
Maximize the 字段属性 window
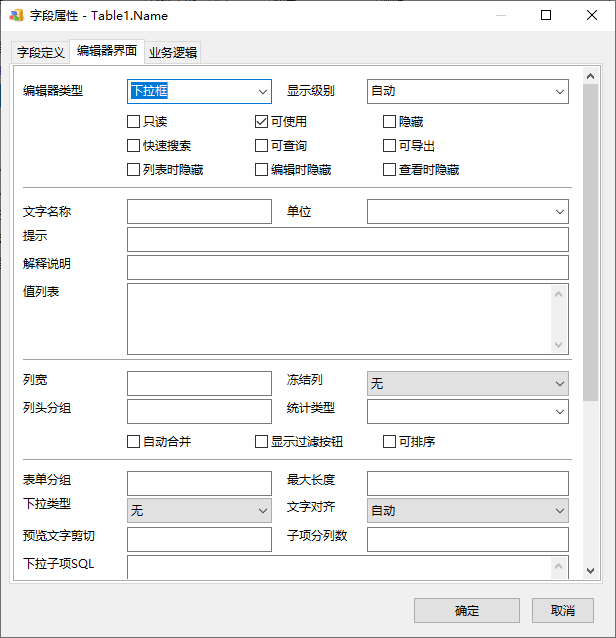click(546, 15)
